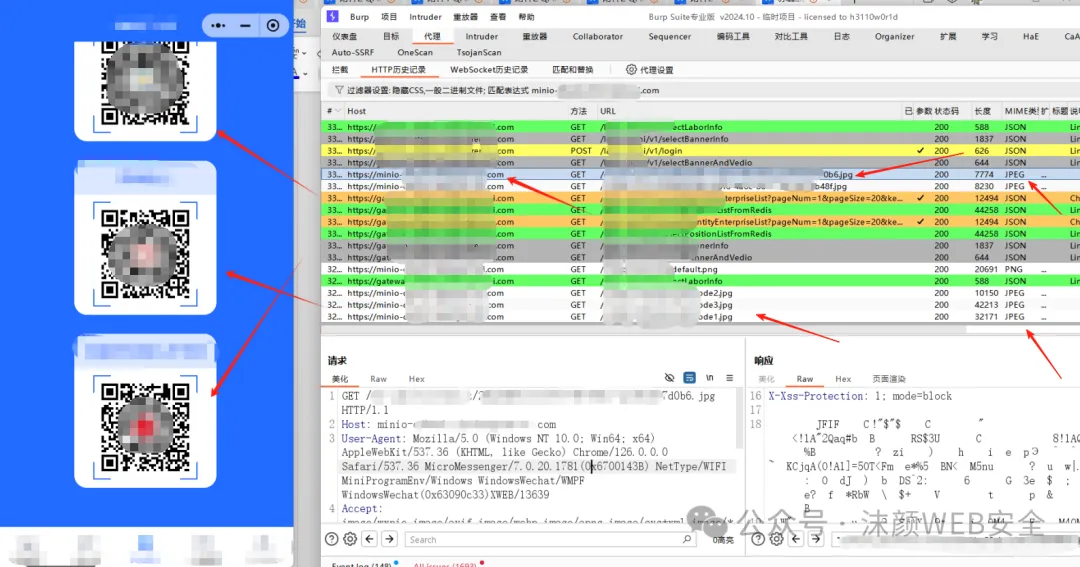
Task: Click the middle QR code image in mini program
Action: coord(145,254)
